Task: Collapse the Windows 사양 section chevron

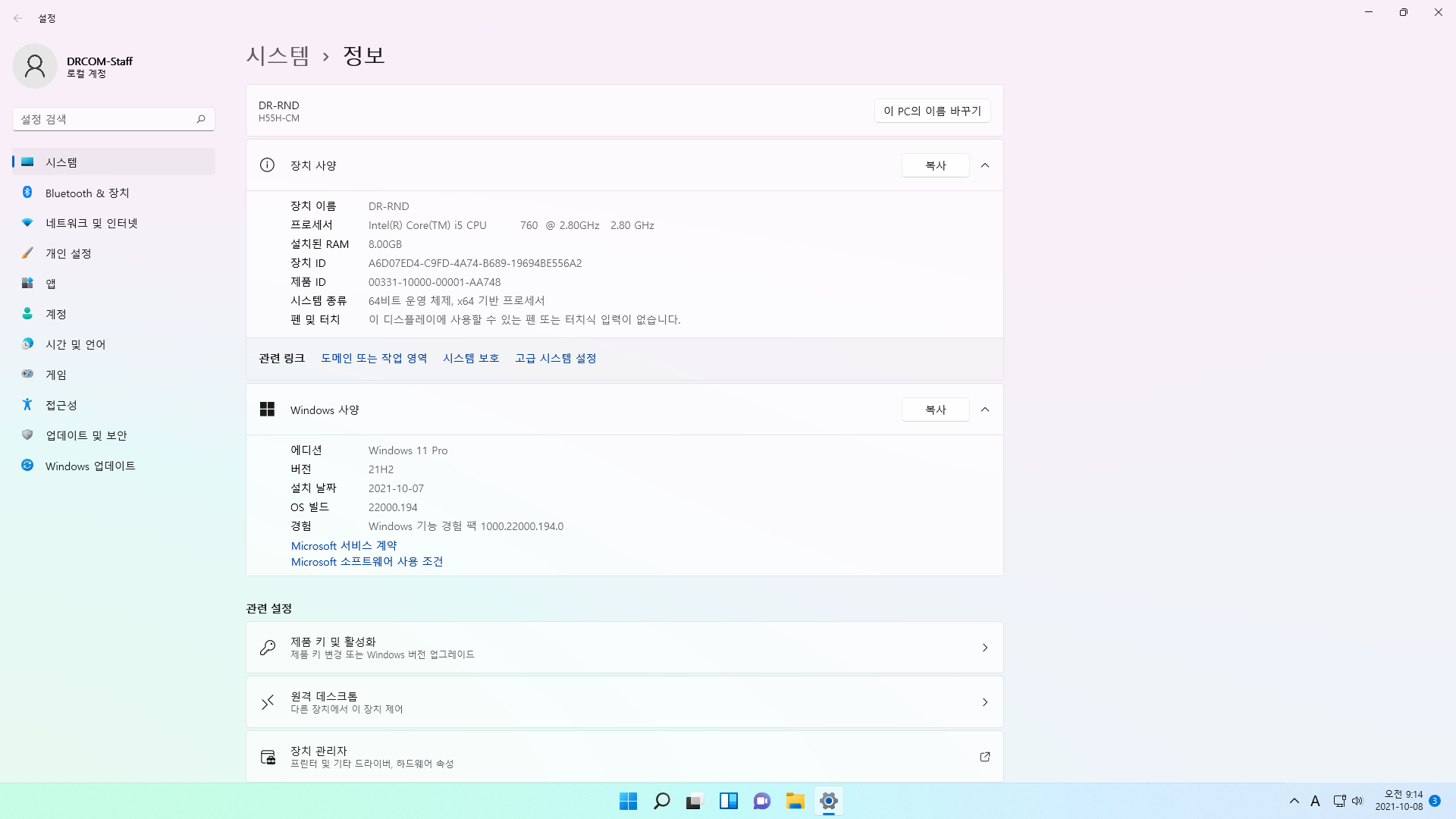Action: 985,409
